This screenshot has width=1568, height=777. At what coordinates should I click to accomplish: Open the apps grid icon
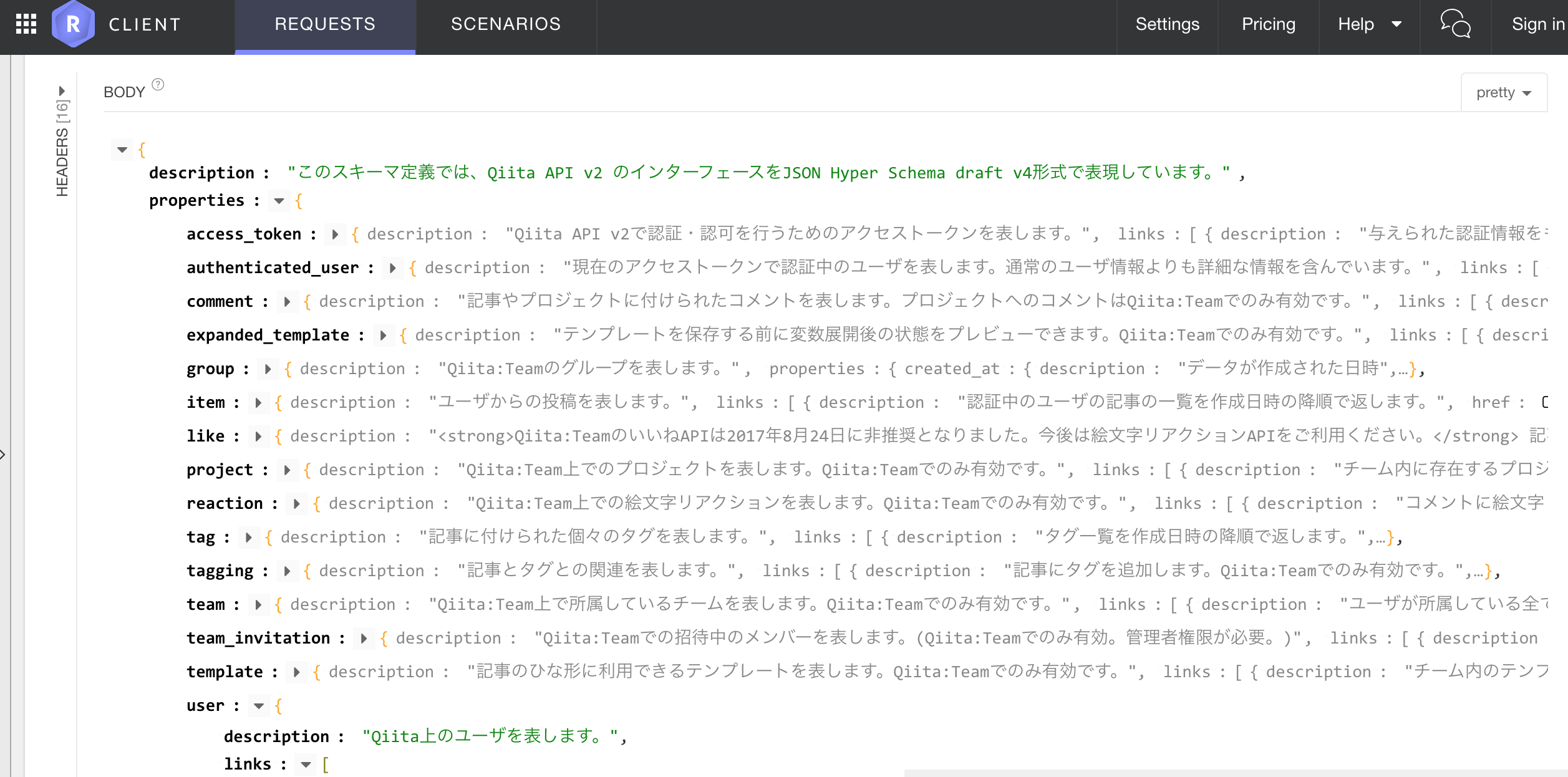pos(26,24)
